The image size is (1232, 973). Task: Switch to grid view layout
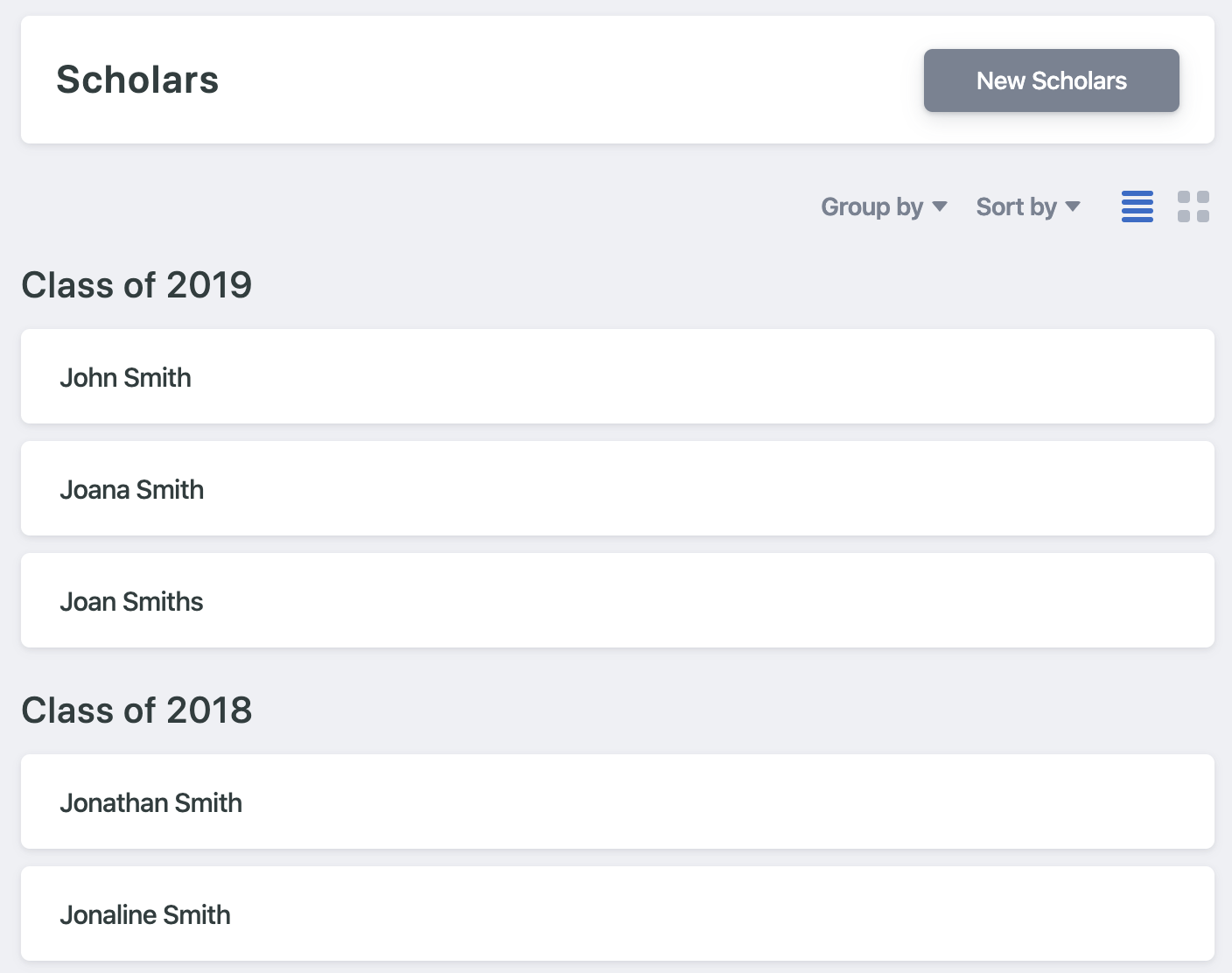pyautogui.click(x=1193, y=206)
